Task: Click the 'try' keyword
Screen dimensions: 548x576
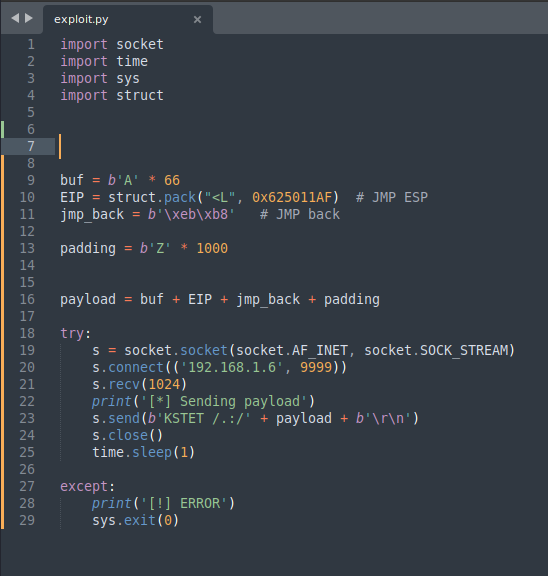Action: [x=72, y=334]
